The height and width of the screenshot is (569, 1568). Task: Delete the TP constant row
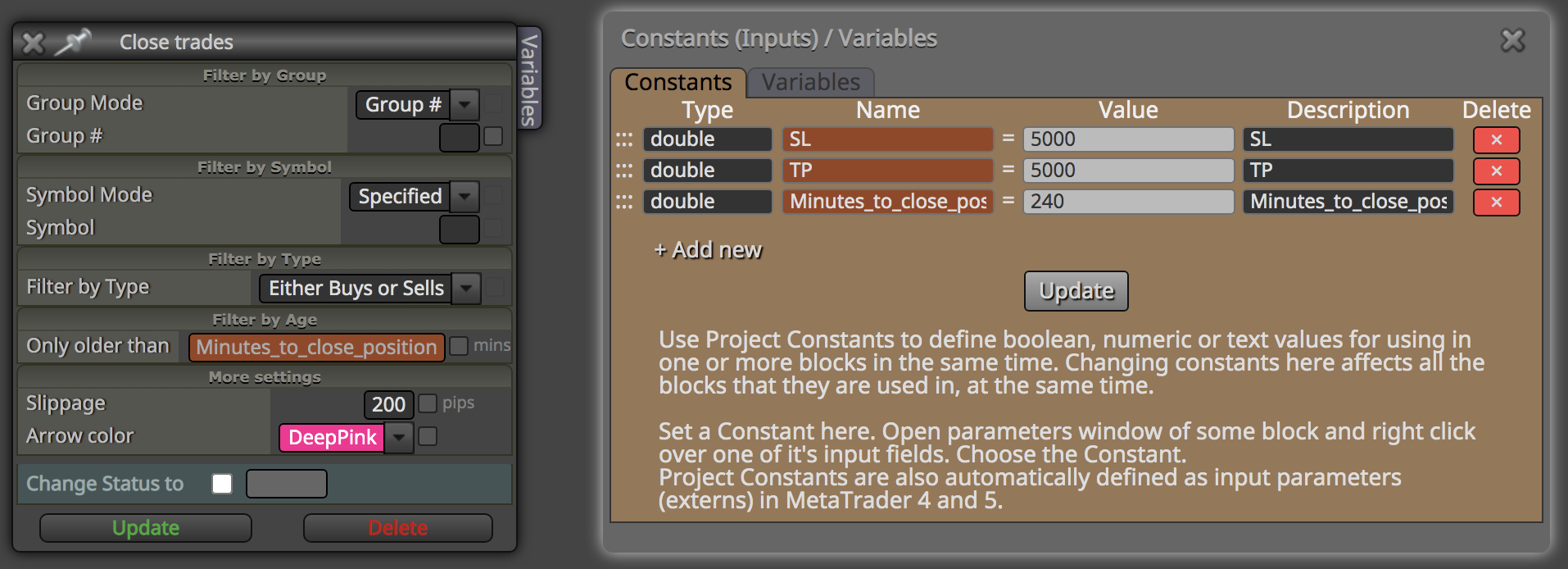(x=1496, y=171)
